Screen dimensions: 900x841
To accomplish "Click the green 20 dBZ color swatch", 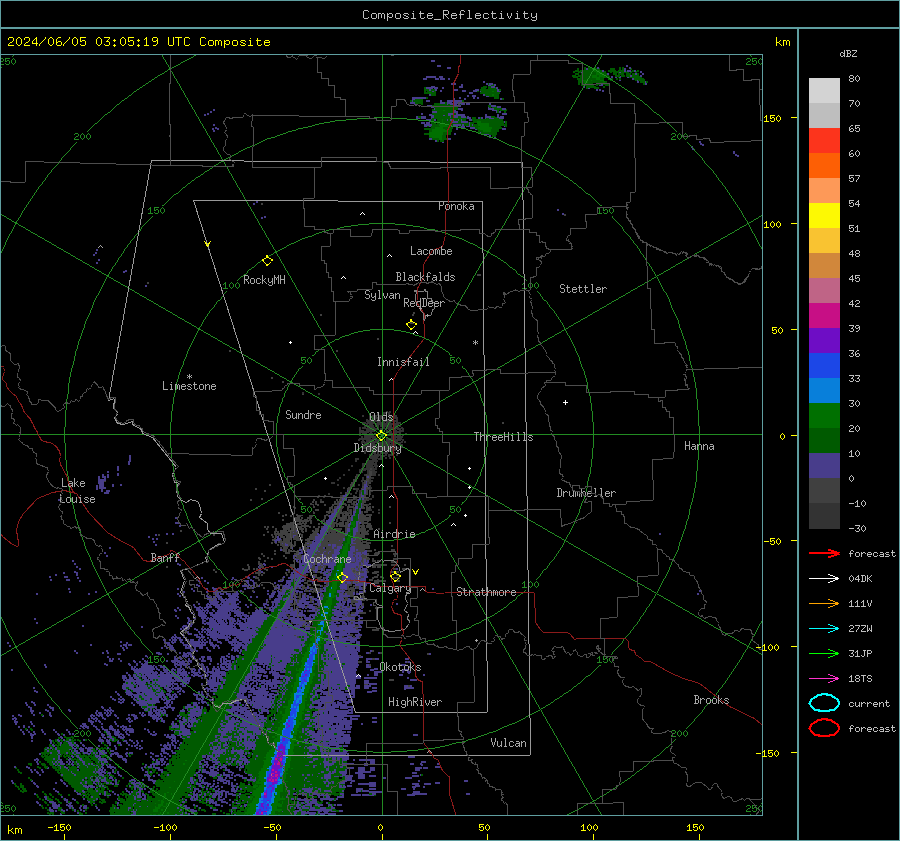I will (x=824, y=415).
